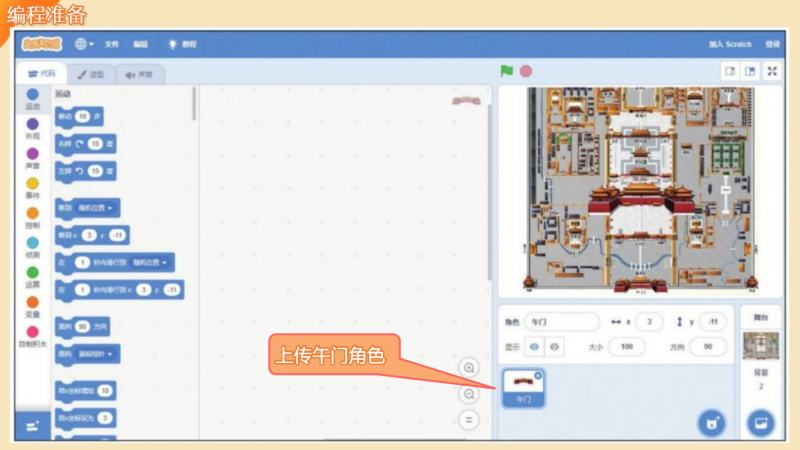Click the sprite size field 100
Screen dimensions: 800x450
click(x=627, y=347)
